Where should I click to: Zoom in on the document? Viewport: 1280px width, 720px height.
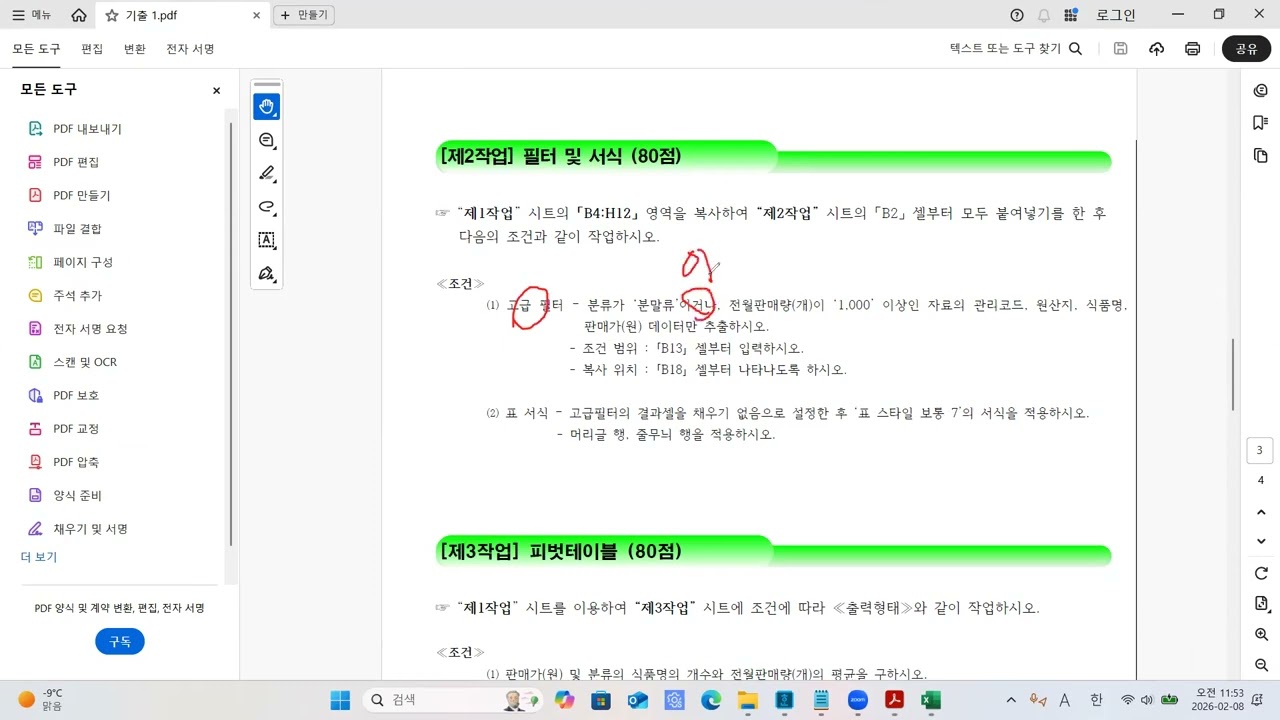click(1260, 635)
